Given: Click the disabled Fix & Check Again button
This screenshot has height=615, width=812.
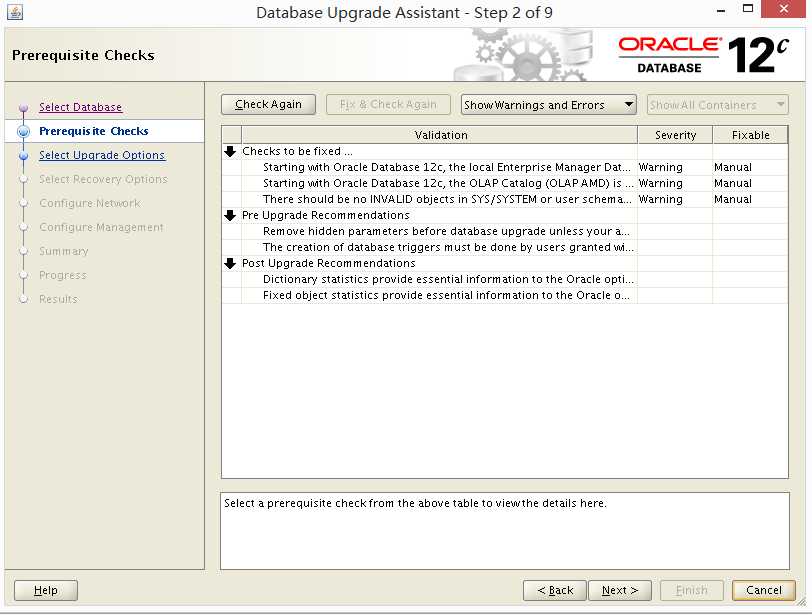Looking at the screenshot, I should point(388,105).
